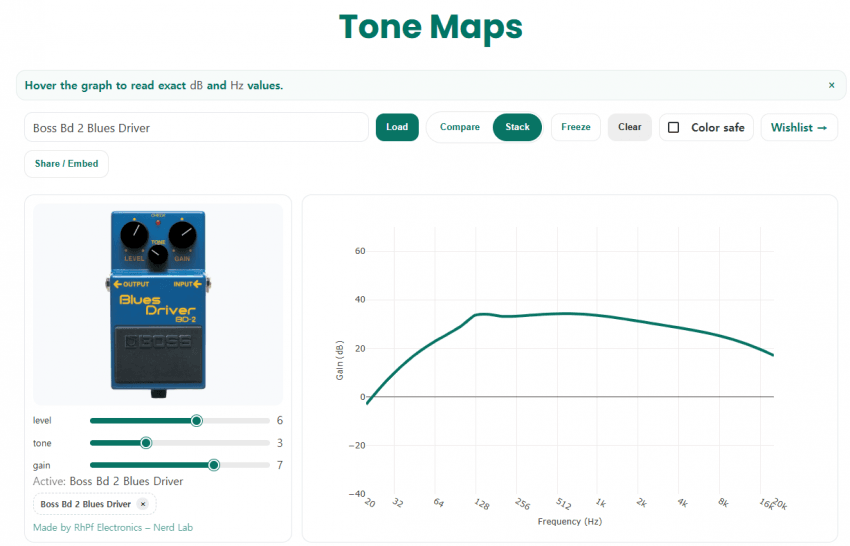Click the pedal name search field
The image size is (850, 546).
pos(196,128)
